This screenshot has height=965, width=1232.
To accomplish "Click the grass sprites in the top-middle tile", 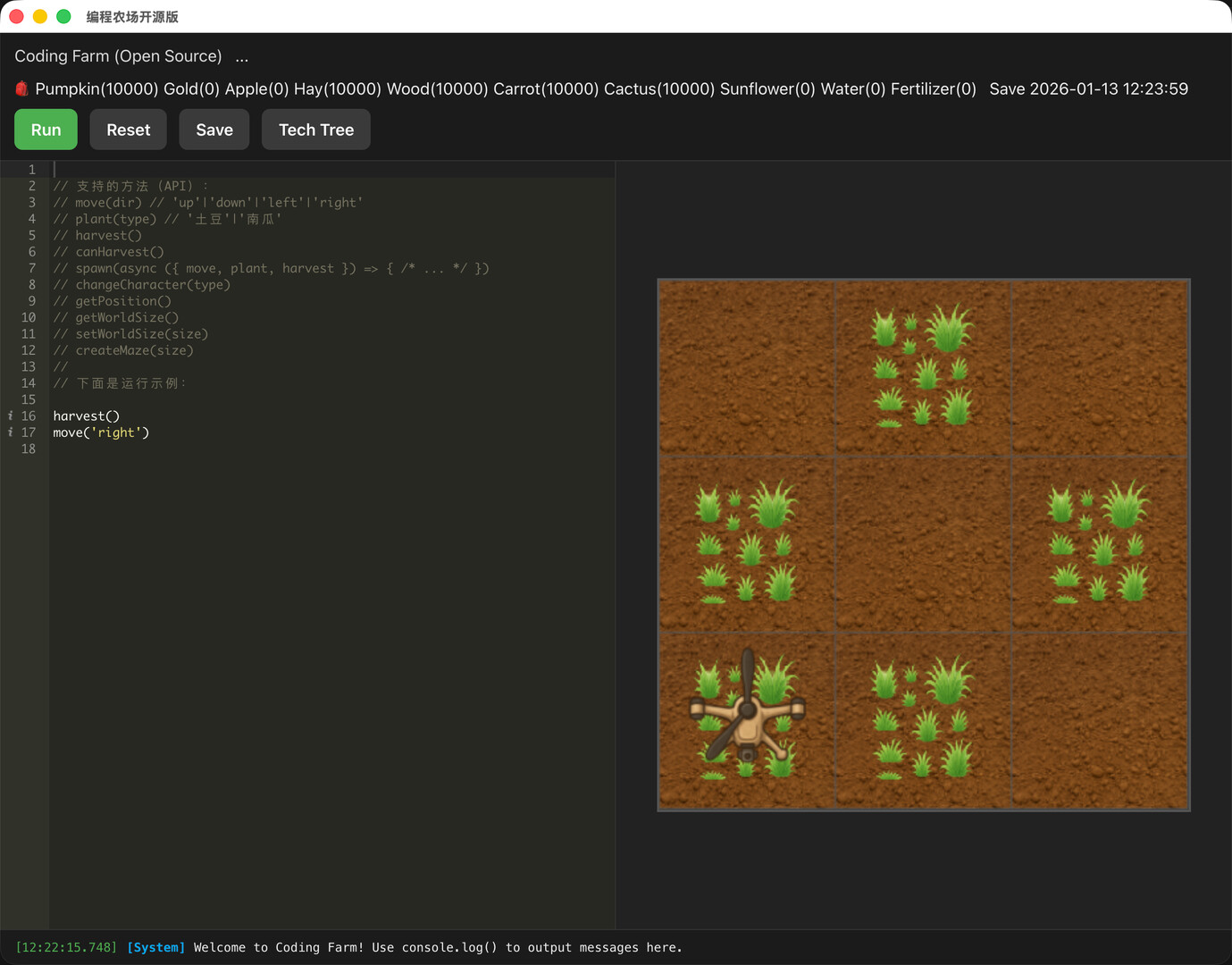I will pos(923,366).
